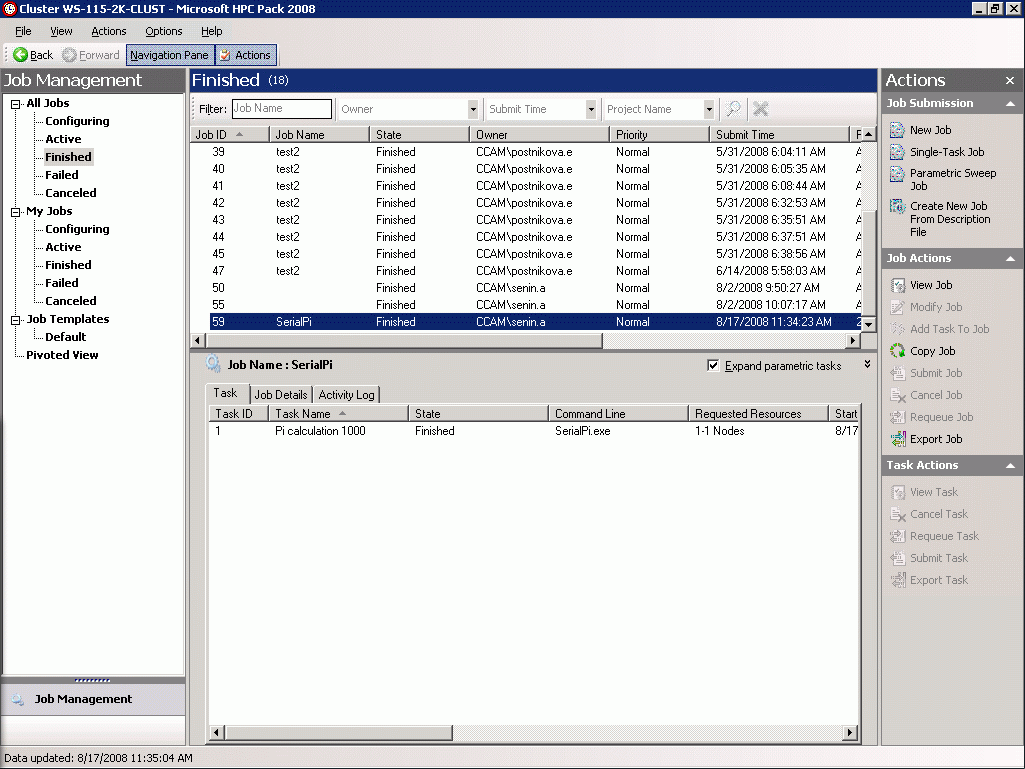1025x769 pixels.
Task: Select Default under Job Templates
Action: (65, 337)
